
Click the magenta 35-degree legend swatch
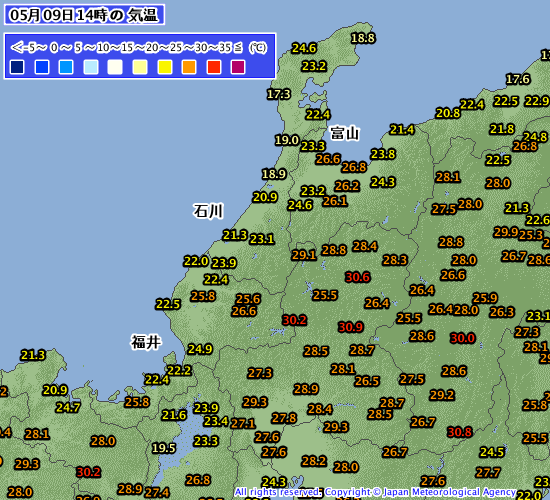click(x=238, y=67)
